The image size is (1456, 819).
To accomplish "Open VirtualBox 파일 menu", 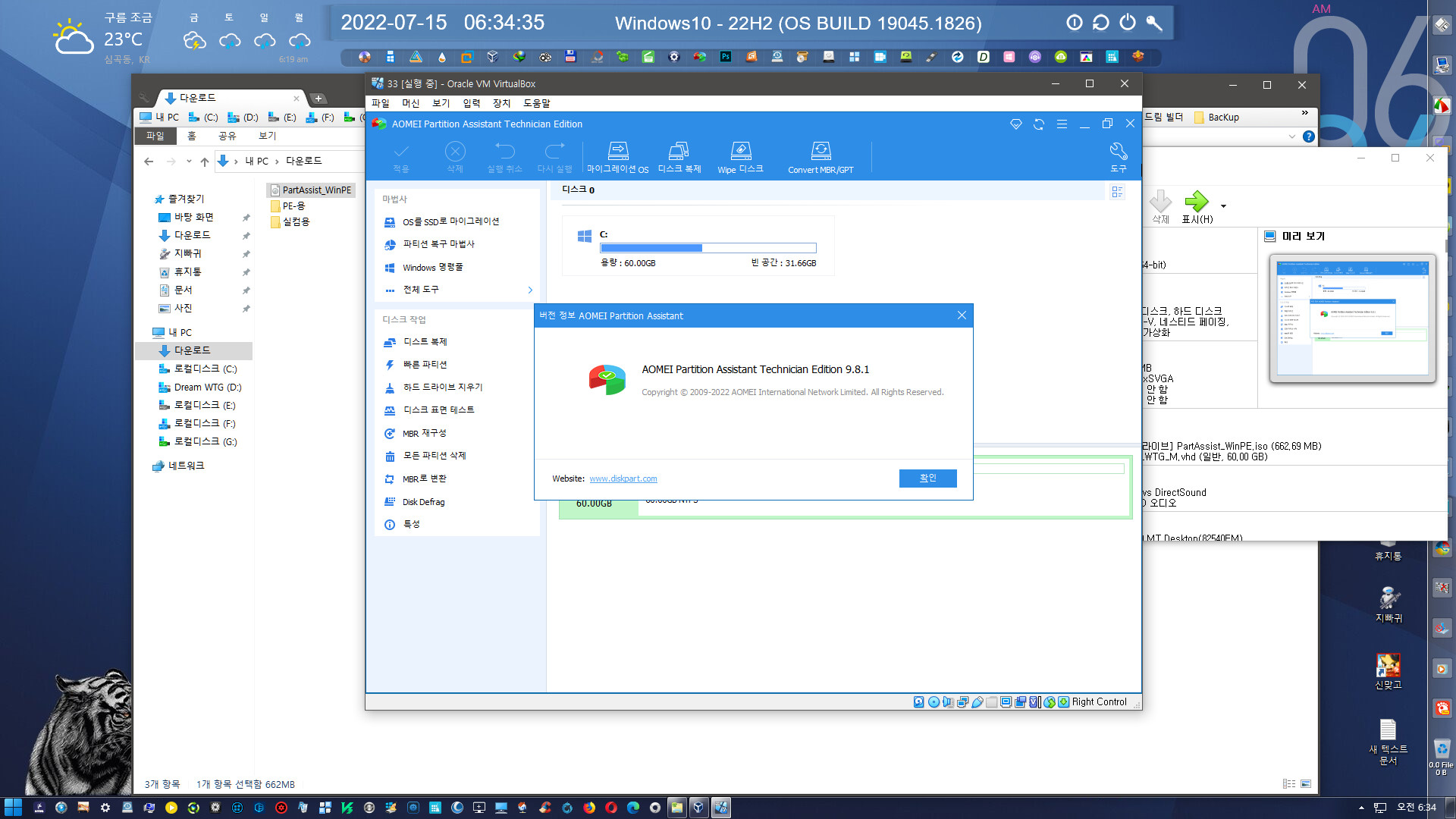I will tap(381, 103).
